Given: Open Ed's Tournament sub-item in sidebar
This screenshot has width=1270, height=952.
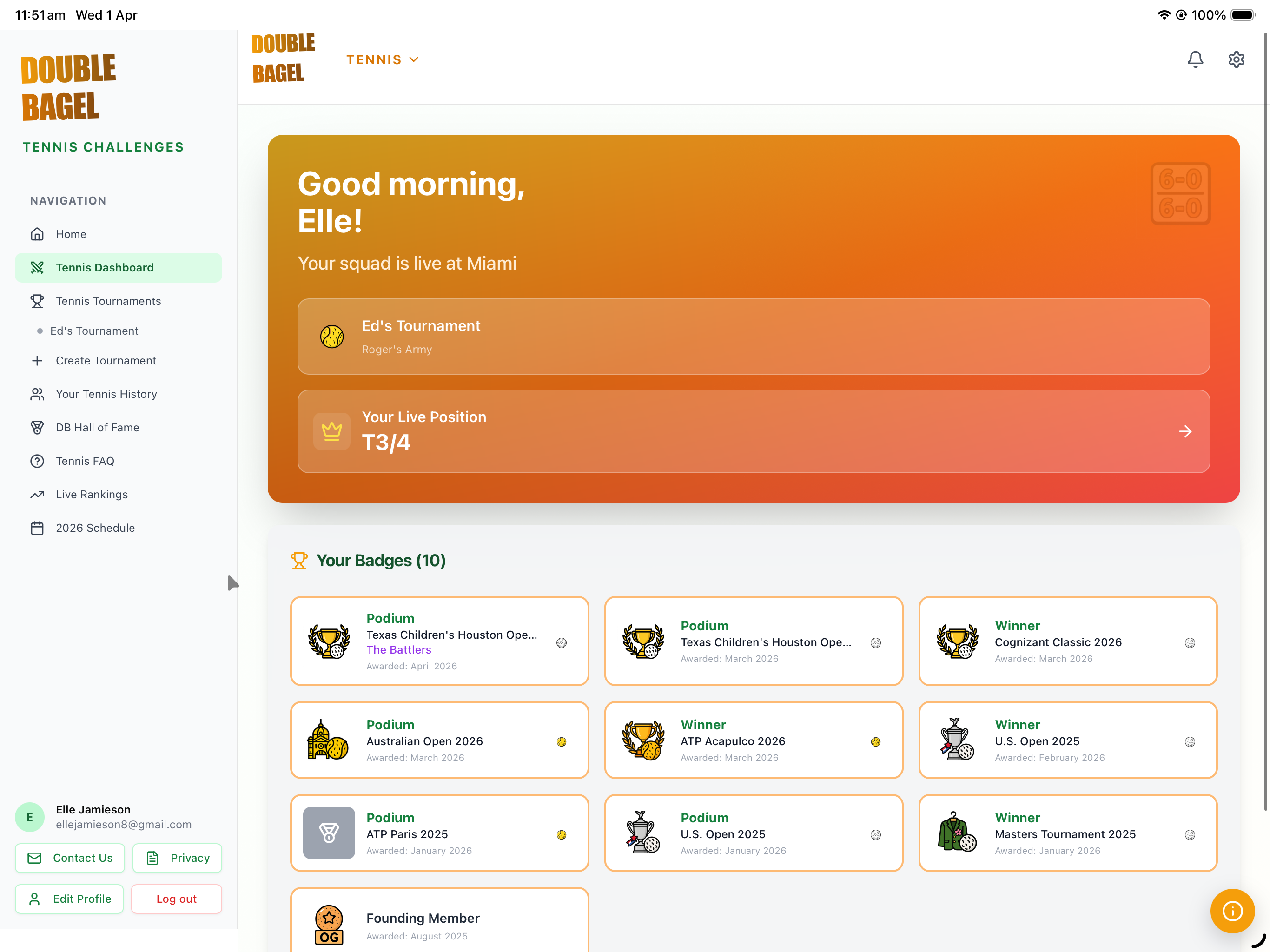Looking at the screenshot, I should 94,331.
